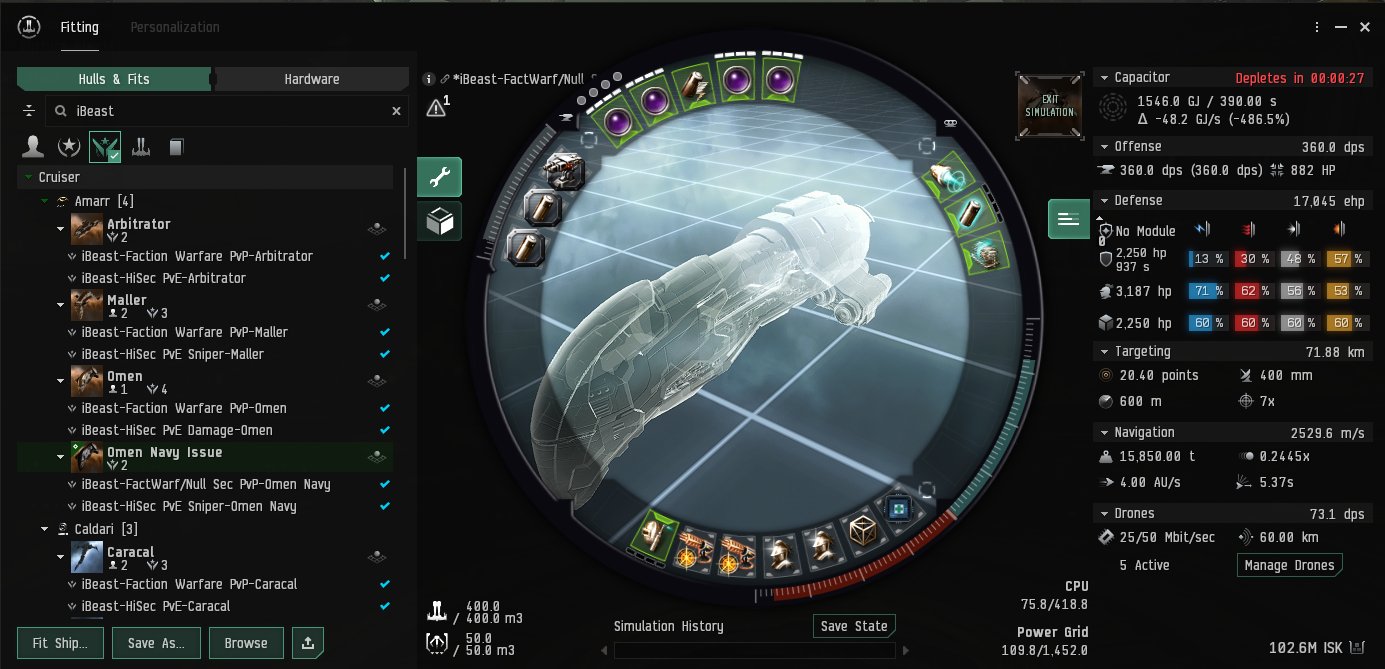Select the rightmost purple laser high slot
1385x669 pixels.
[x=782, y=81]
